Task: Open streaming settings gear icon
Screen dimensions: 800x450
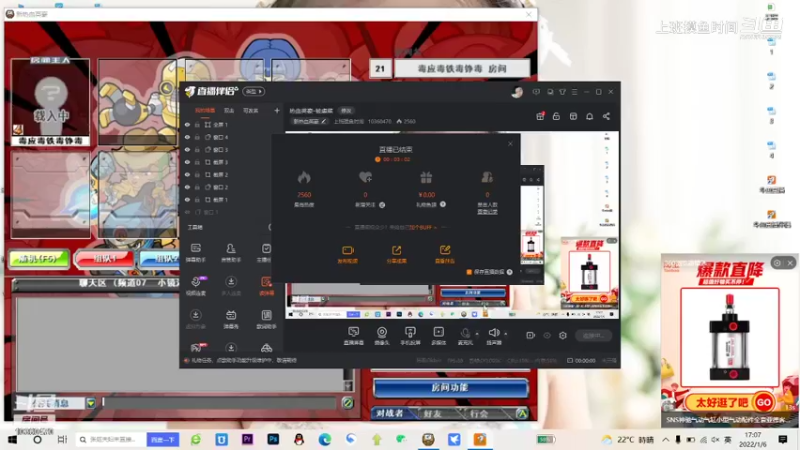Action: (x=563, y=335)
